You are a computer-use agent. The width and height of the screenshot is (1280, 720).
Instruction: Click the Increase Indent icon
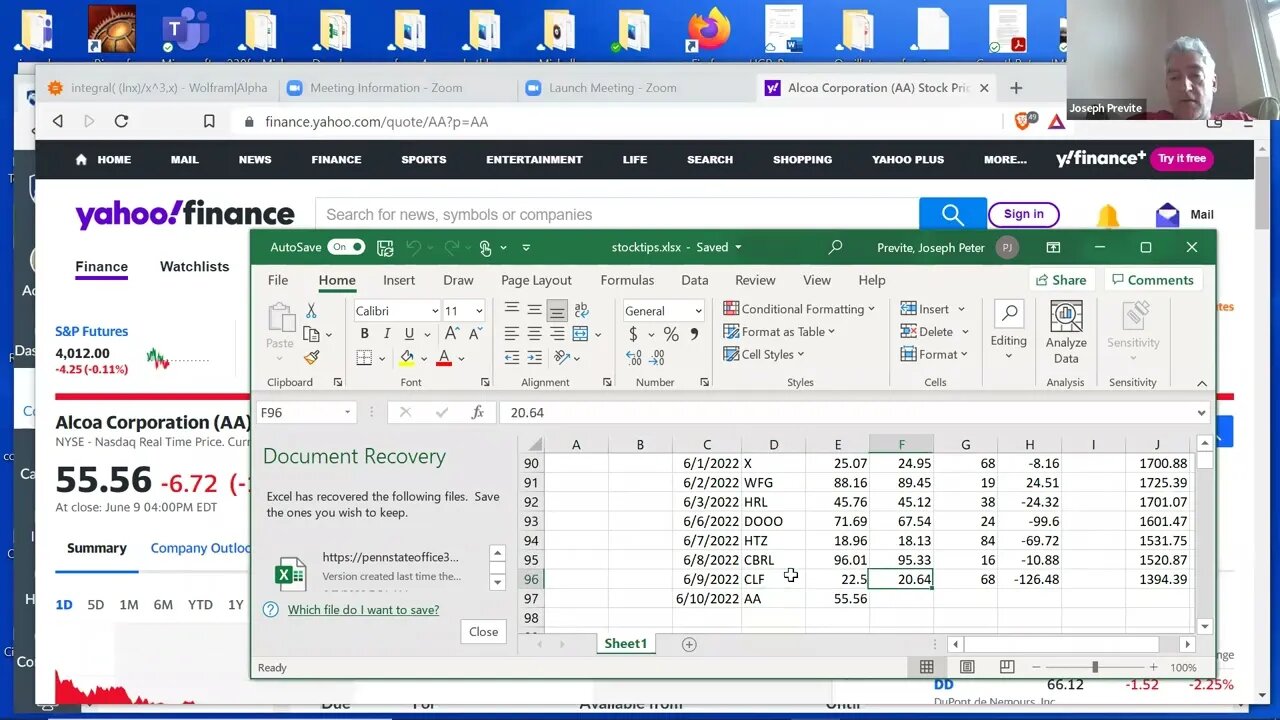[534, 357]
